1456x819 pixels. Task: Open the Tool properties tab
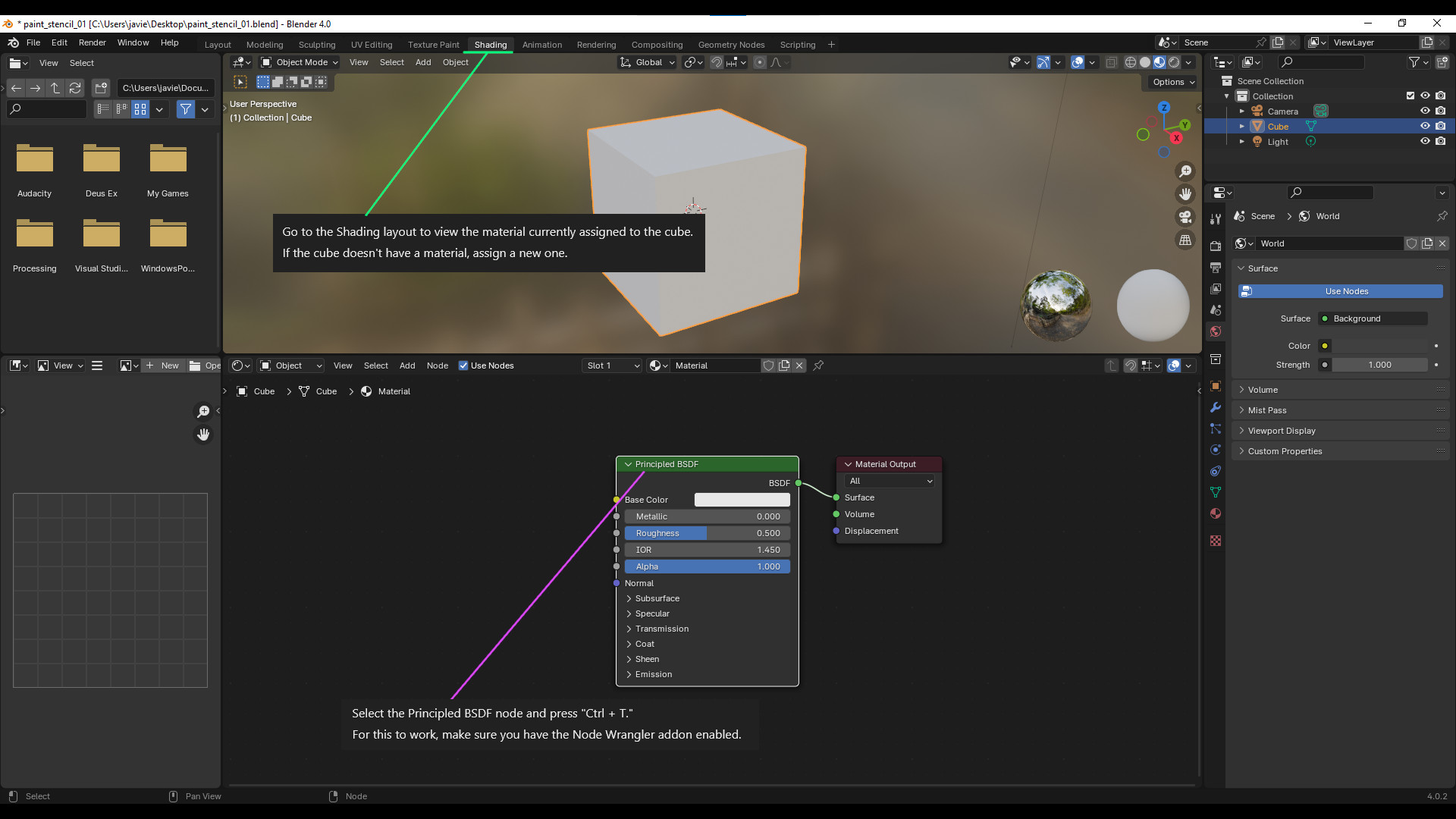1216,218
